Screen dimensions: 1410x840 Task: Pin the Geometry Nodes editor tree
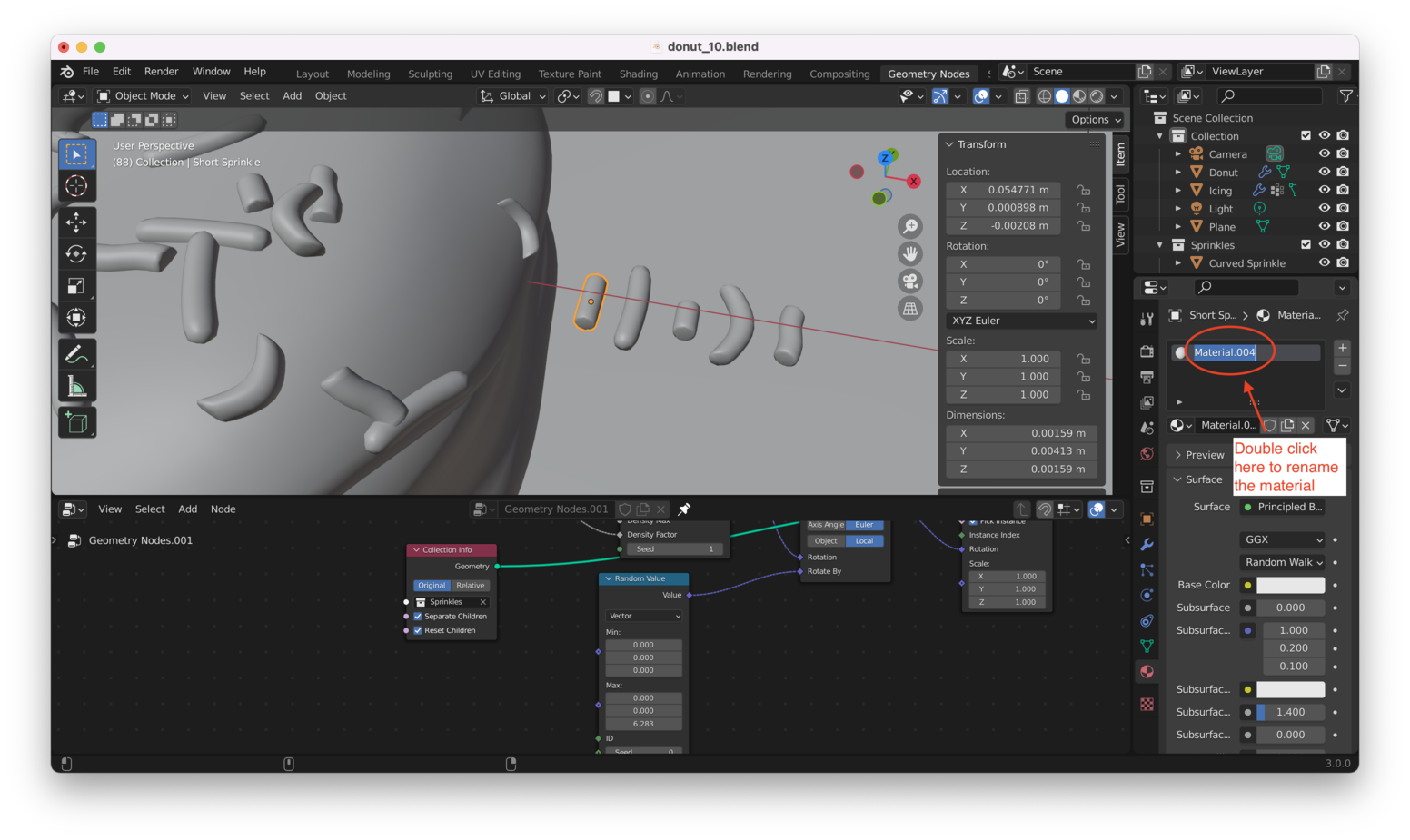point(684,509)
